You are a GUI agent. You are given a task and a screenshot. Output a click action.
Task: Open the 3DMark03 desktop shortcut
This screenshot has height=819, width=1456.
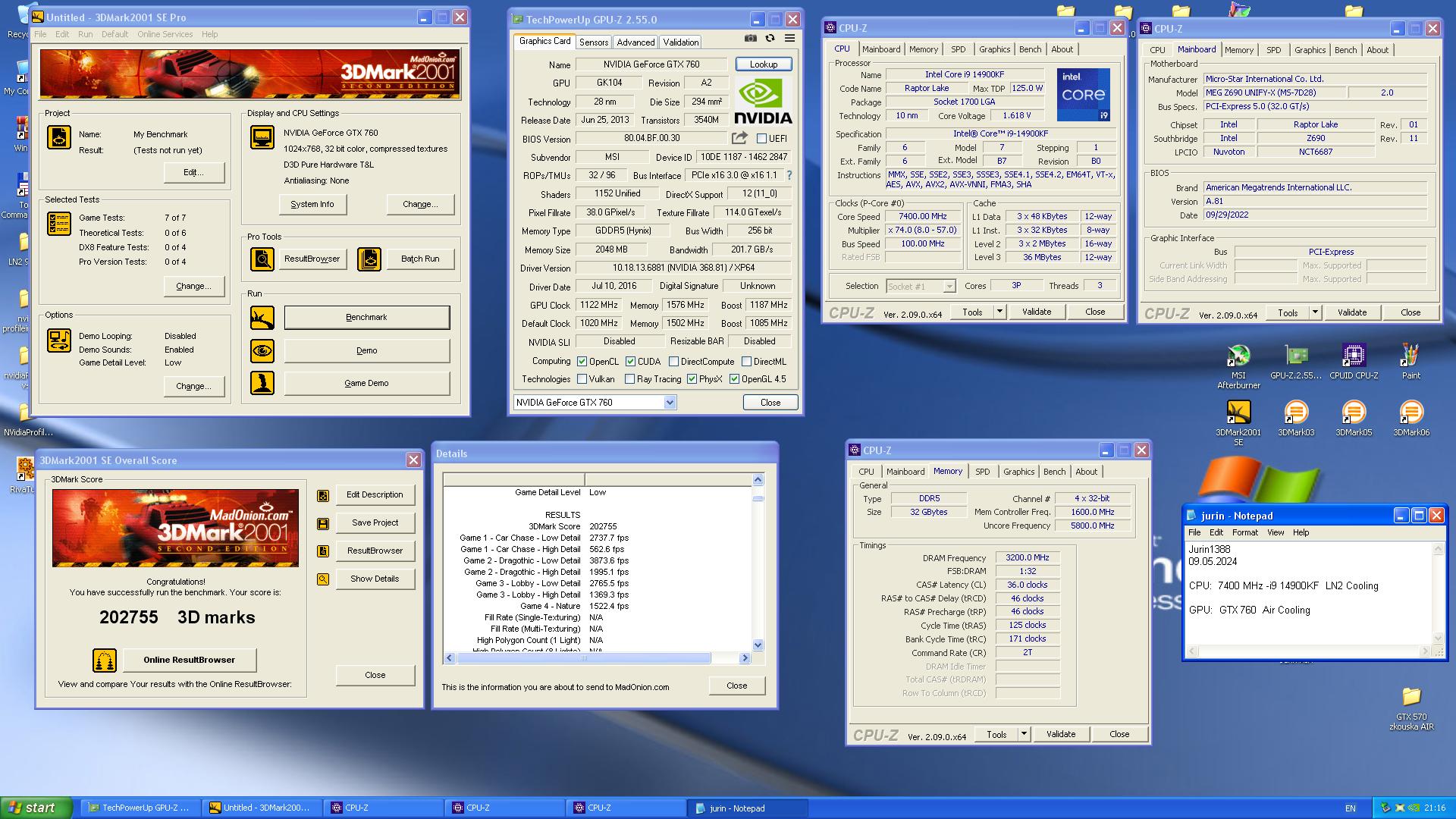[x=1296, y=418]
